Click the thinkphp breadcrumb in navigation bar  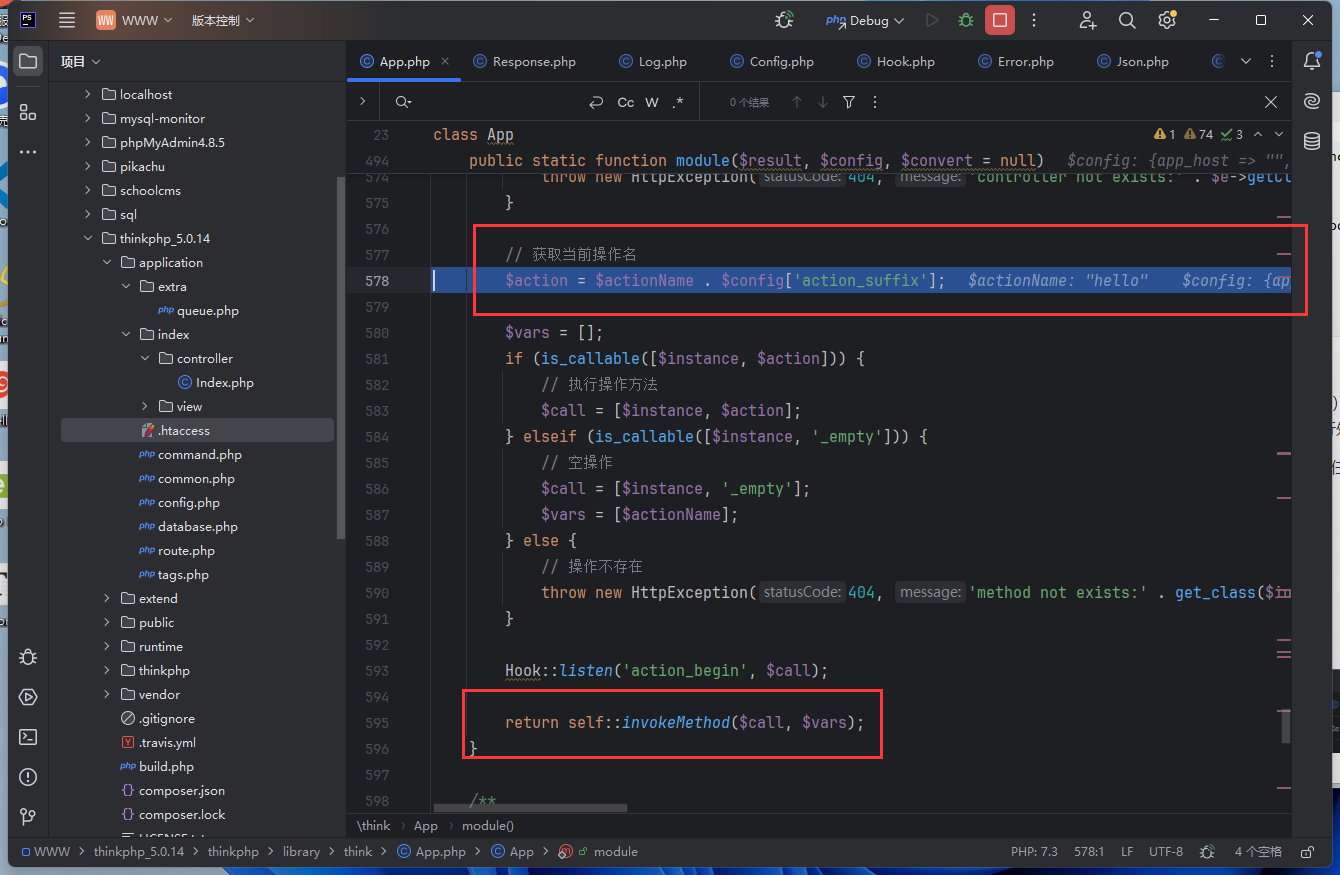(232, 852)
